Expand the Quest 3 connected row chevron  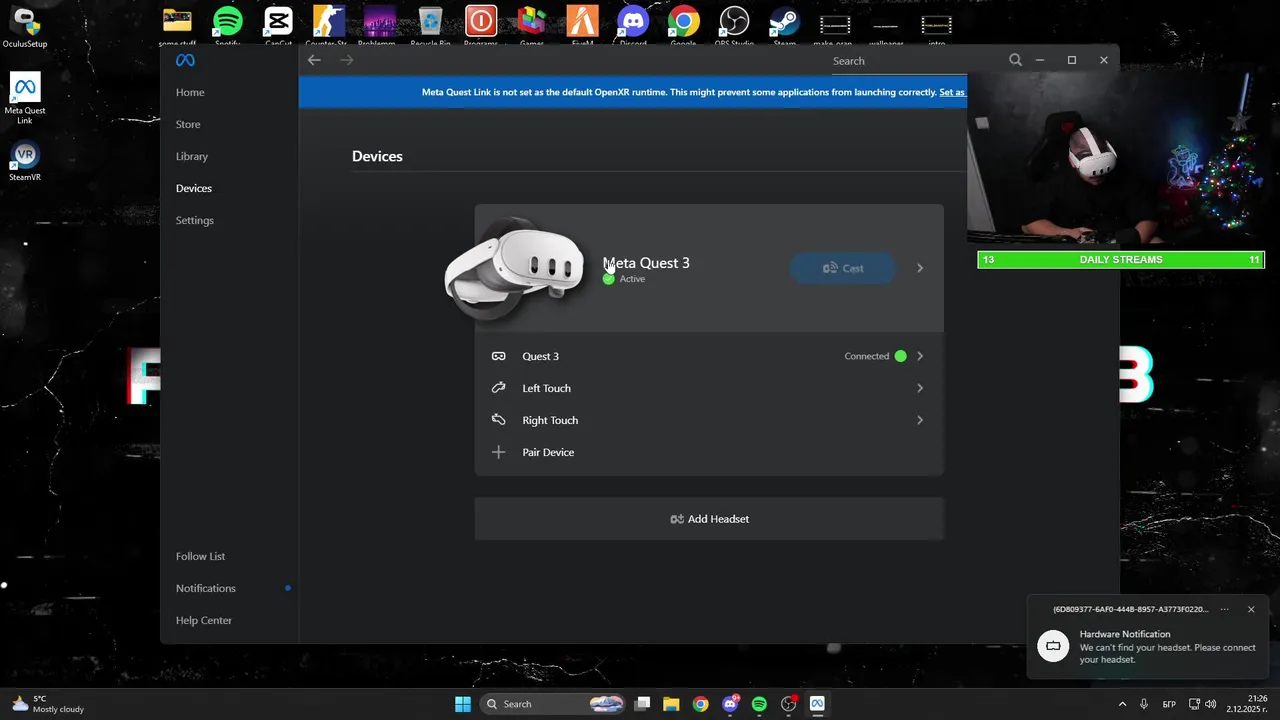coord(920,356)
